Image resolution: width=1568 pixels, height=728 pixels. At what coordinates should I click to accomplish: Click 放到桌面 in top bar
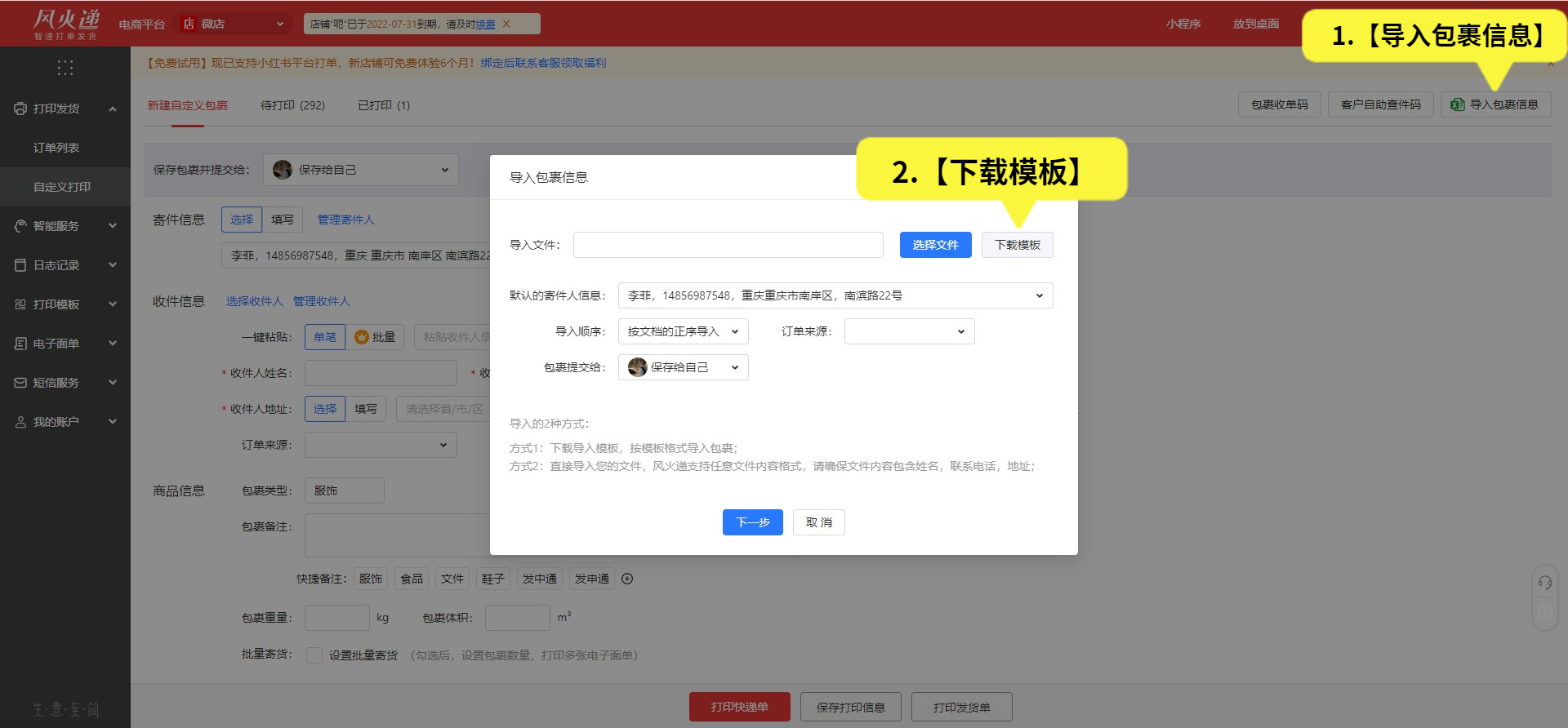click(x=1256, y=24)
